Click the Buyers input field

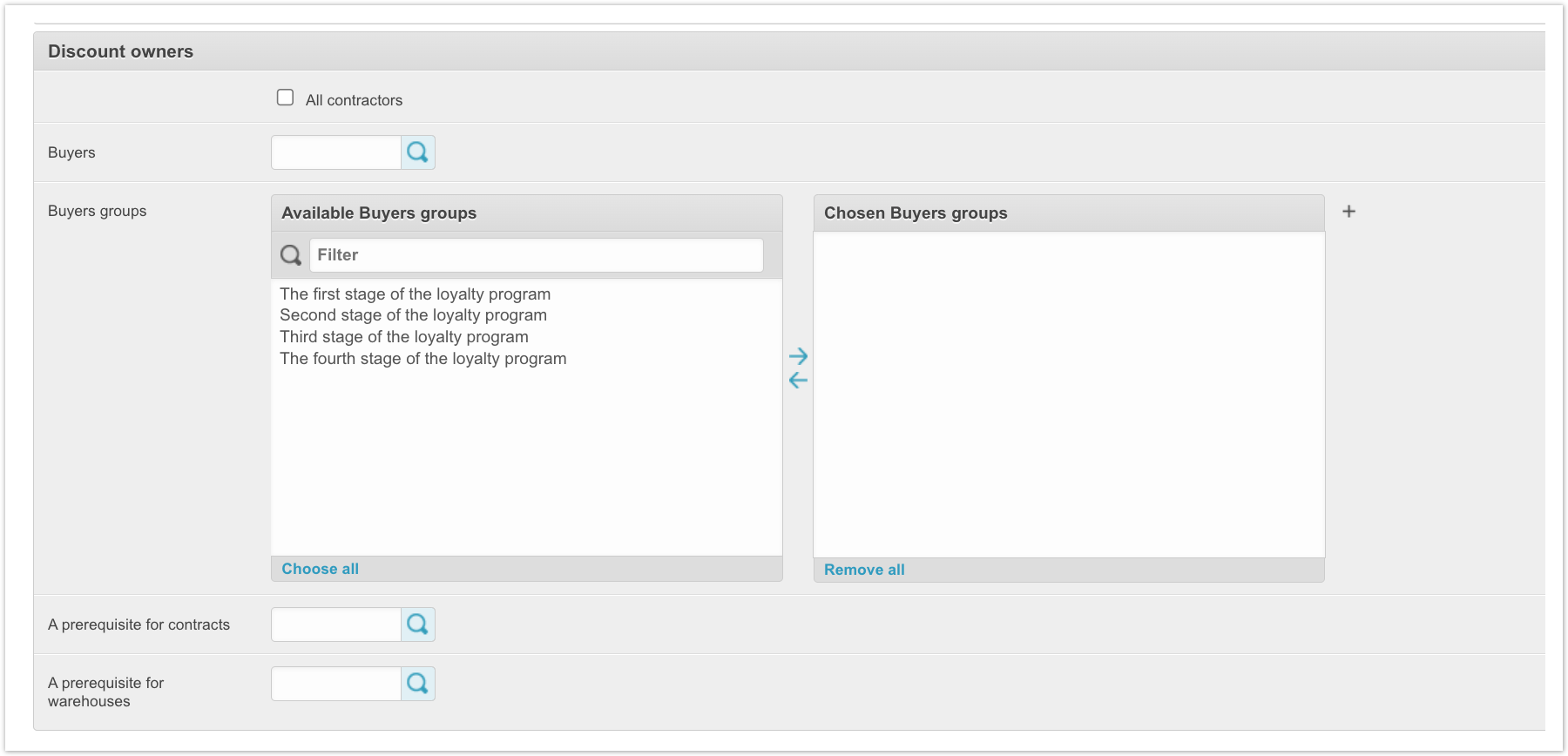336,152
